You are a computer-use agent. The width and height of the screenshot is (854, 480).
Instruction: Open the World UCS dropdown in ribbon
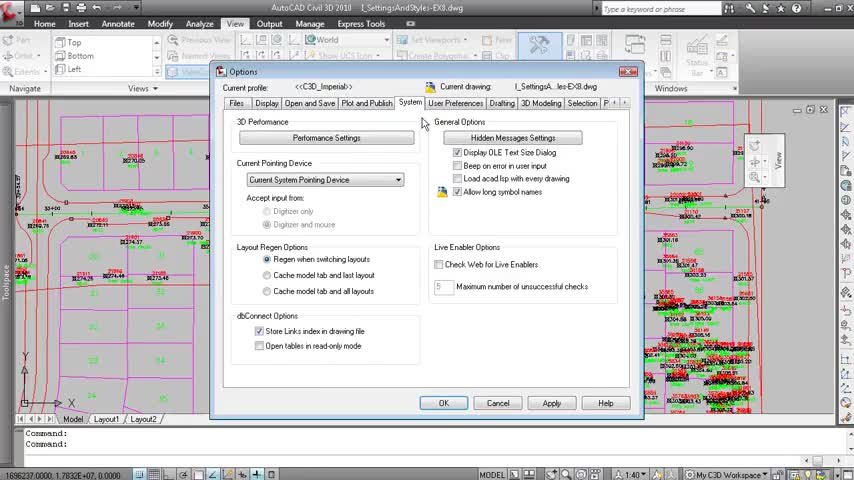[x=347, y=40]
